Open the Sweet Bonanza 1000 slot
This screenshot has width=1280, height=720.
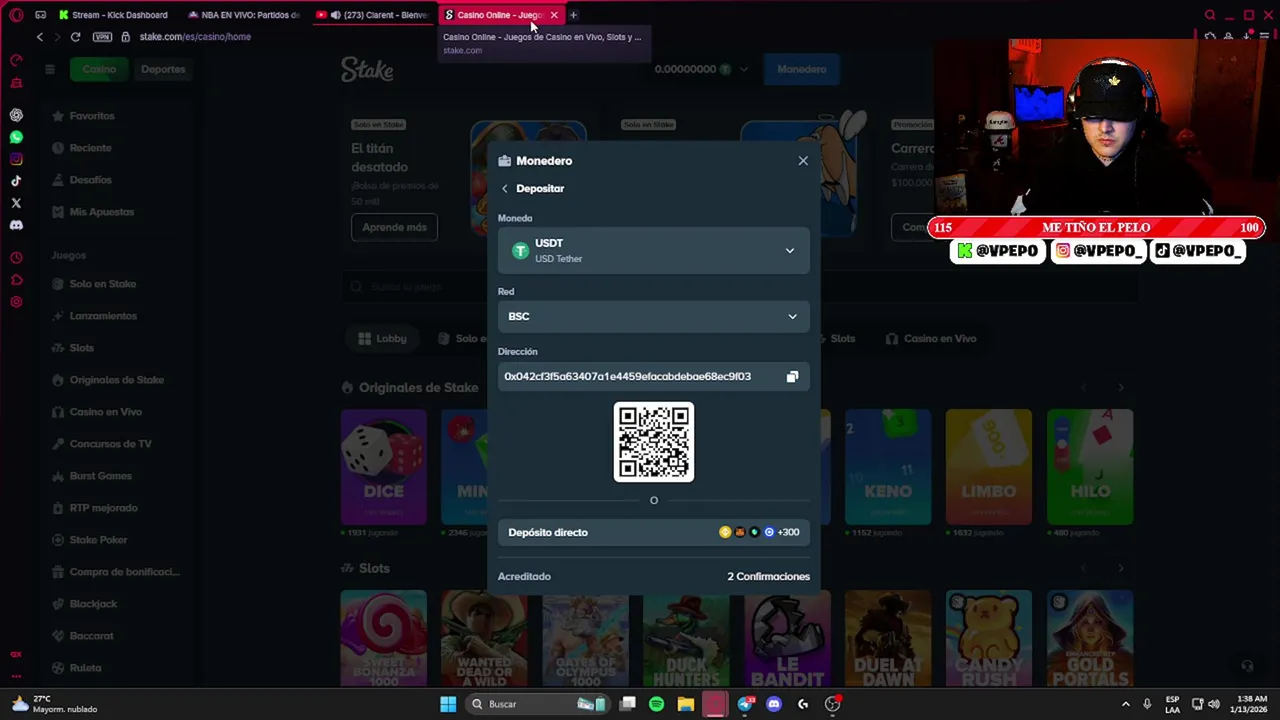coord(383,638)
